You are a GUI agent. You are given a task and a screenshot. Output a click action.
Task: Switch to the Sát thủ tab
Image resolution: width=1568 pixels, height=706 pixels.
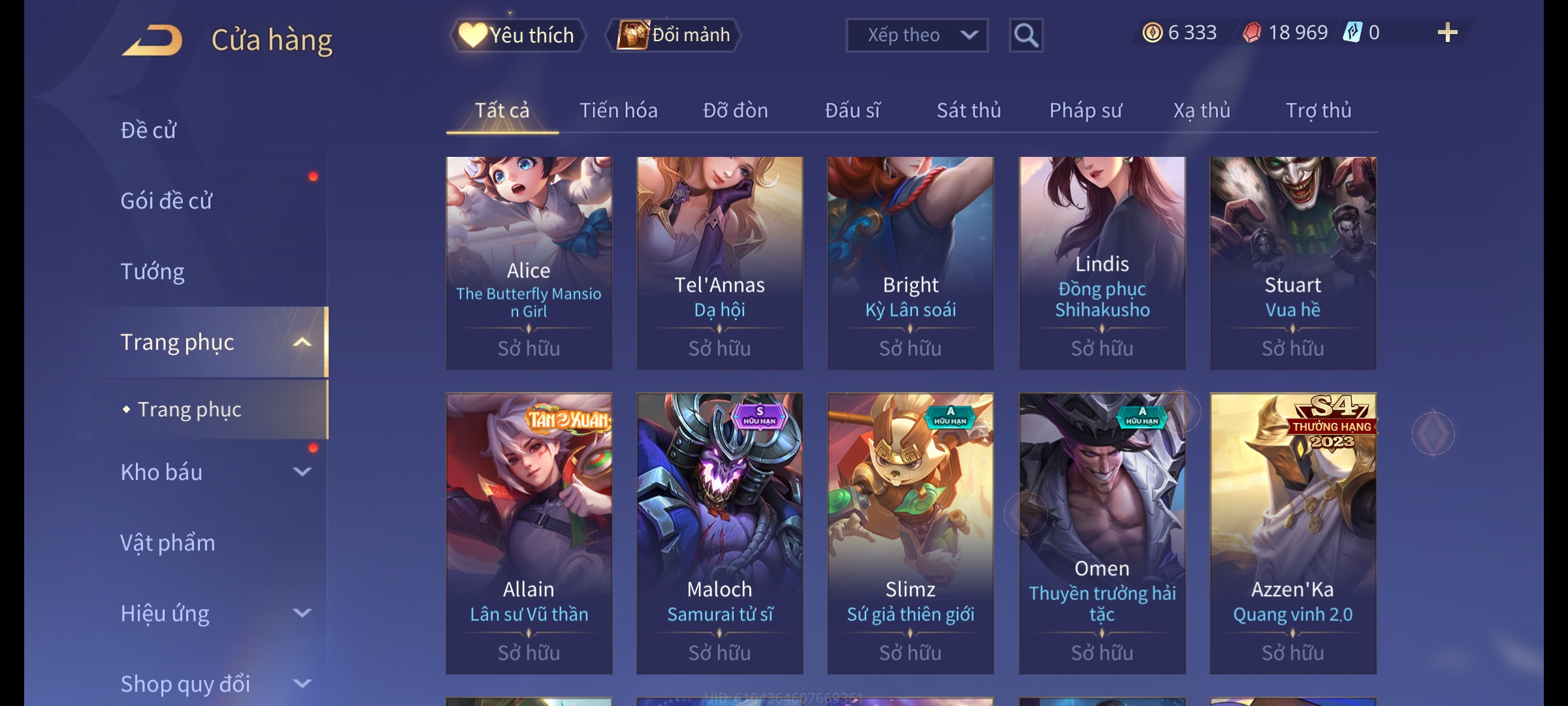coord(968,110)
